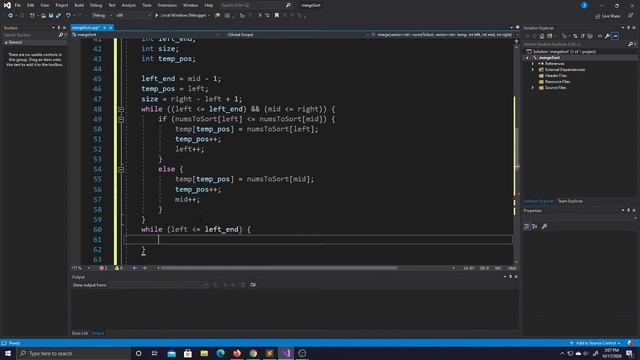640x360 pixels.
Task: Click the editor errors indicator icon
Action: (103, 268)
